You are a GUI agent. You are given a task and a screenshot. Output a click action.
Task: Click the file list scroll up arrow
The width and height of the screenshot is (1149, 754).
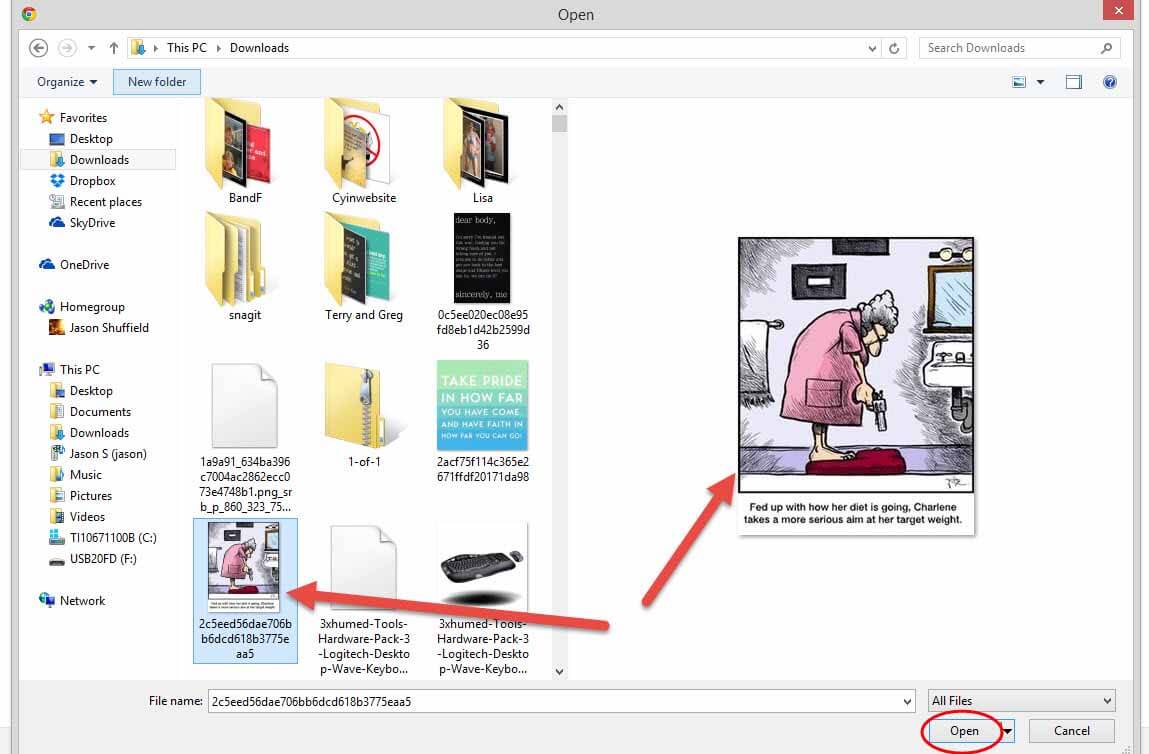tap(559, 107)
